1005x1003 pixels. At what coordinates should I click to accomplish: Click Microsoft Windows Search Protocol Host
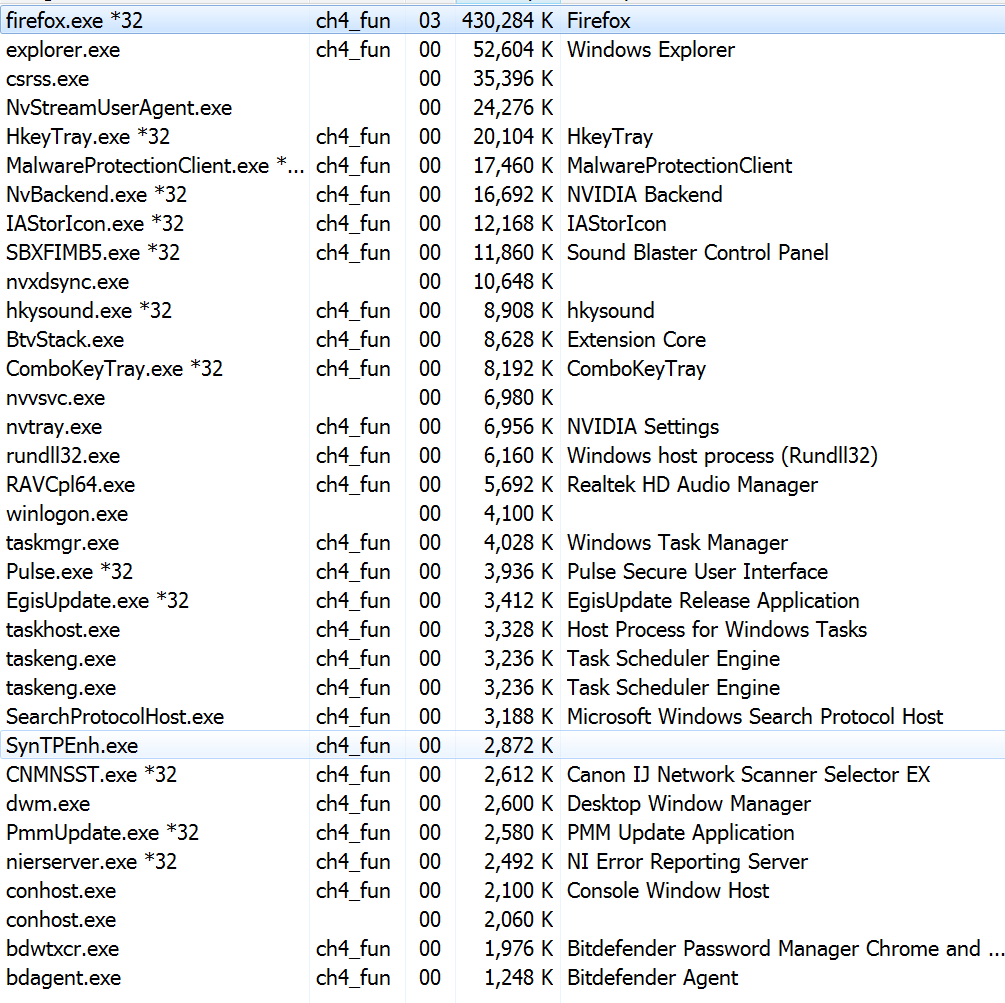coord(755,717)
